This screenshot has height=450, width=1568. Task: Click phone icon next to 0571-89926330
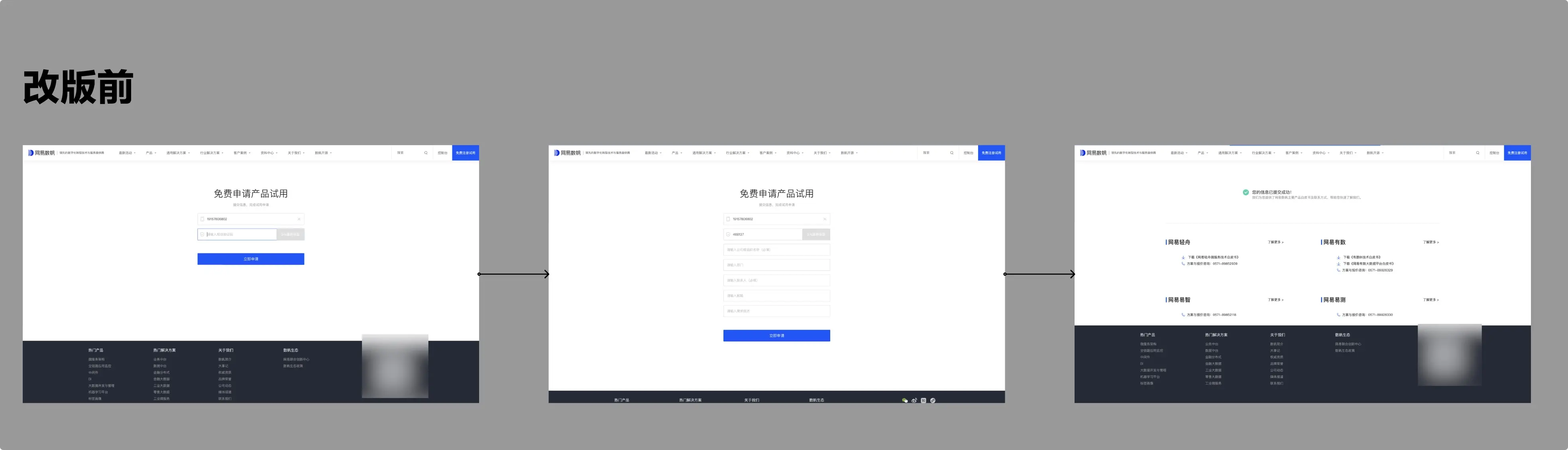pos(1338,315)
